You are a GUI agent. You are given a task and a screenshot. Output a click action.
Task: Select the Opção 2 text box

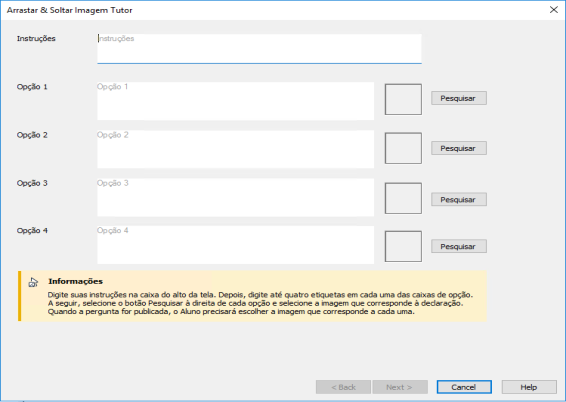click(x=235, y=149)
